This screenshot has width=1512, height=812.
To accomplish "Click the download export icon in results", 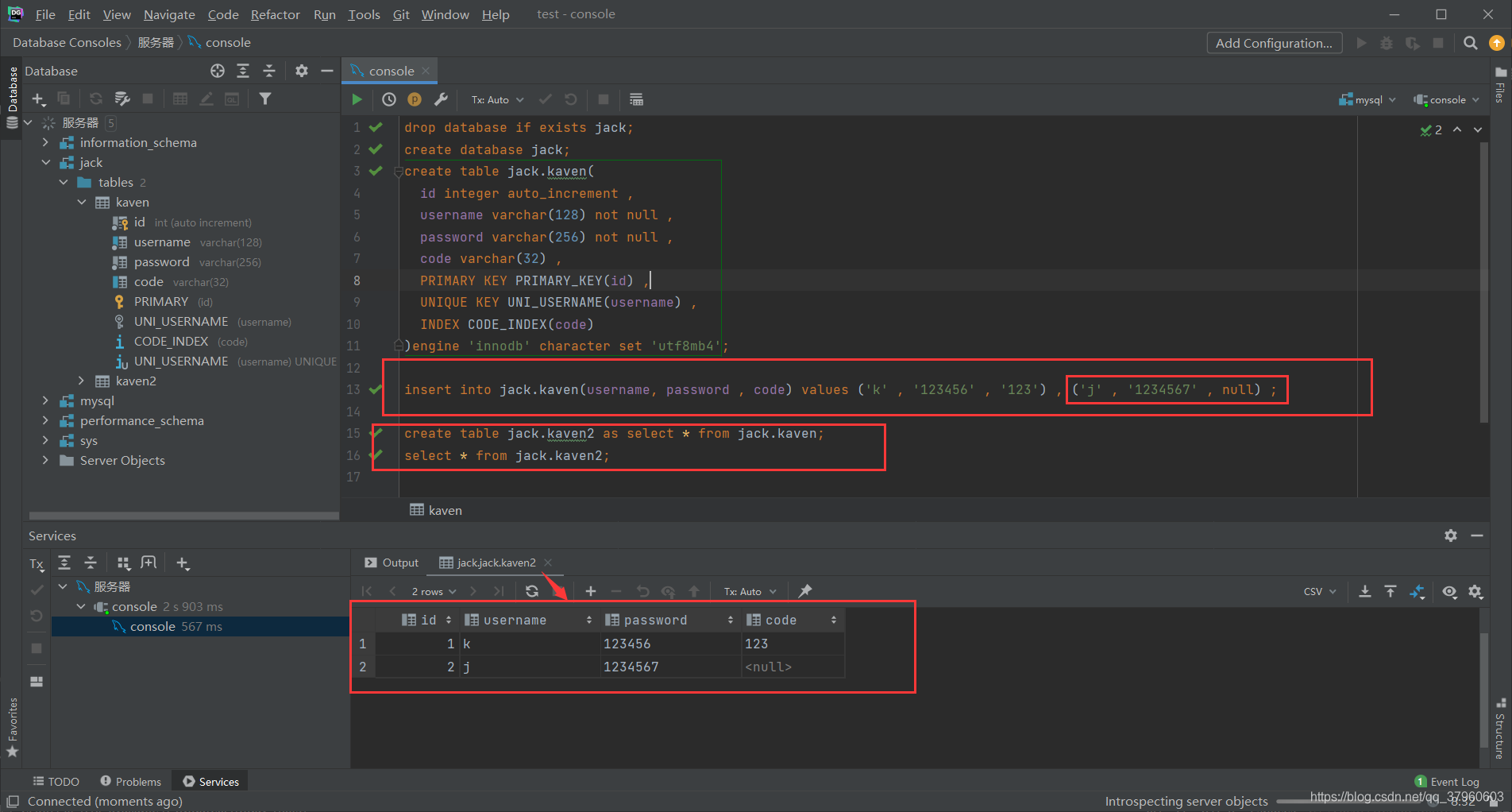I will click(1364, 591).
